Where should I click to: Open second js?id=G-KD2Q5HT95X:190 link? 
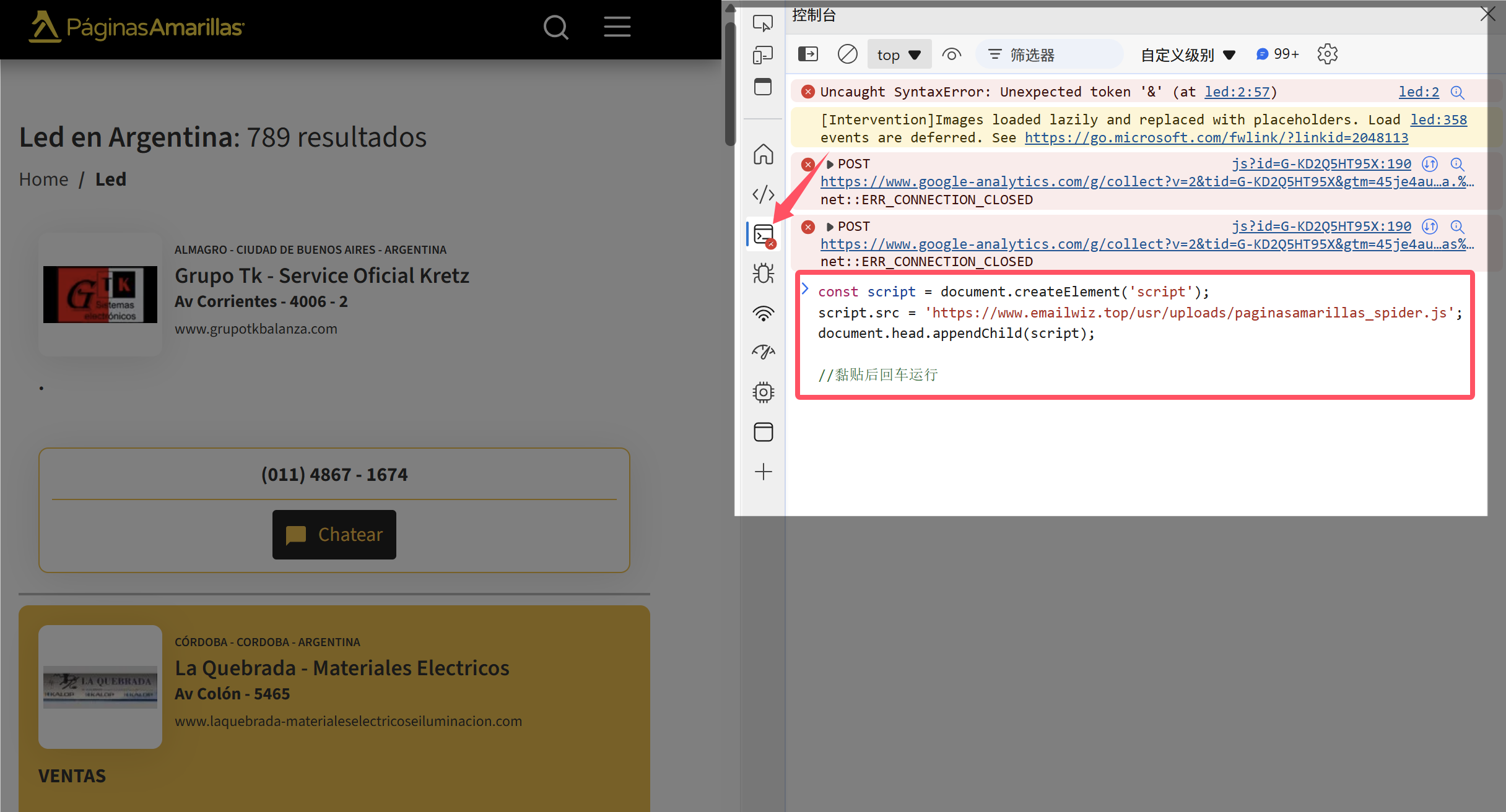[x=1321, y=227]
